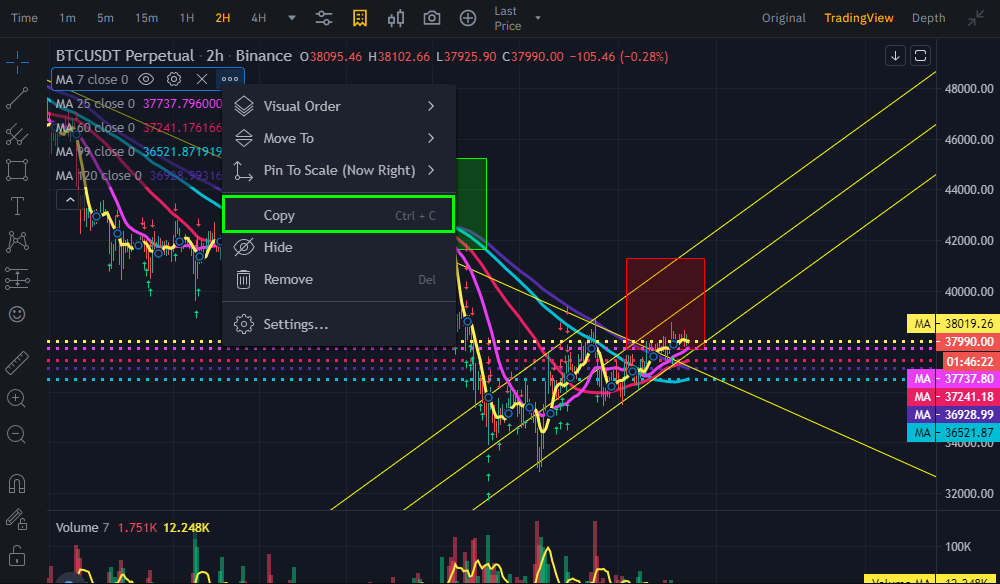Switch to the Depth chart tab
Viewport: 1000px width, 584px height.
tap(928, 18)
